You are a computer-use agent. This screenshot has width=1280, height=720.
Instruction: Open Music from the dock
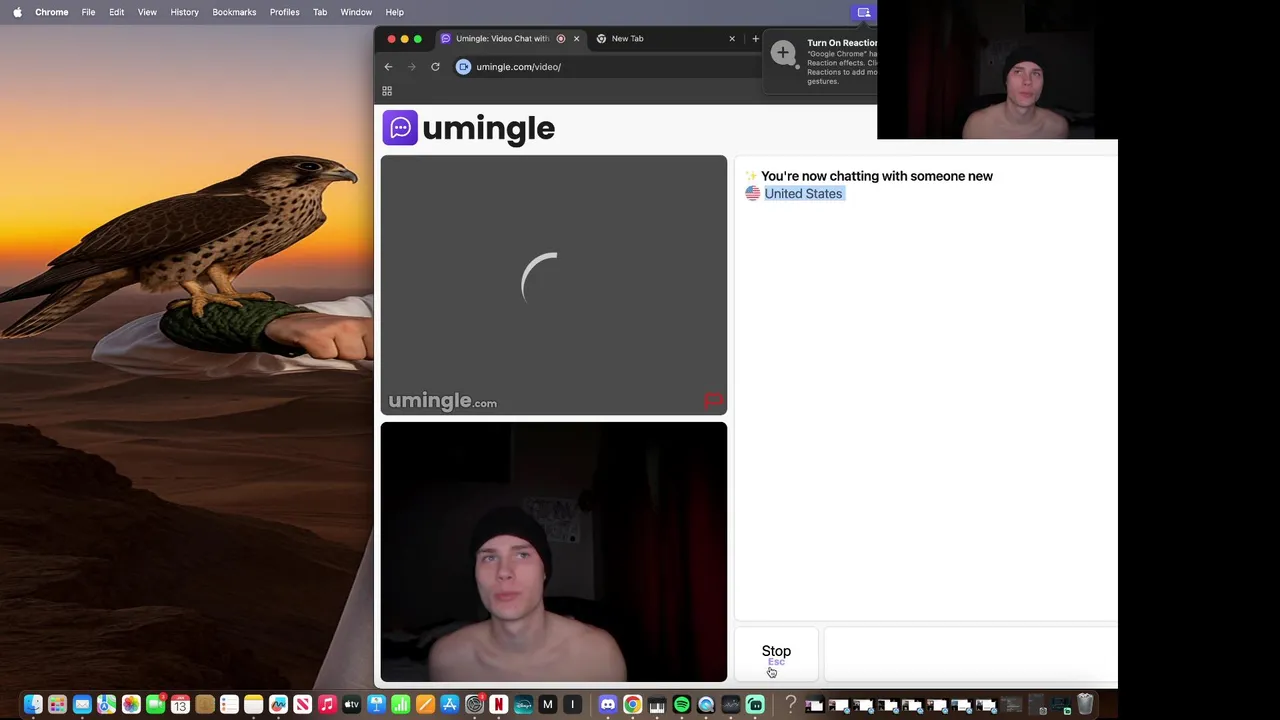pyautogui.click(x=327, y=704)
